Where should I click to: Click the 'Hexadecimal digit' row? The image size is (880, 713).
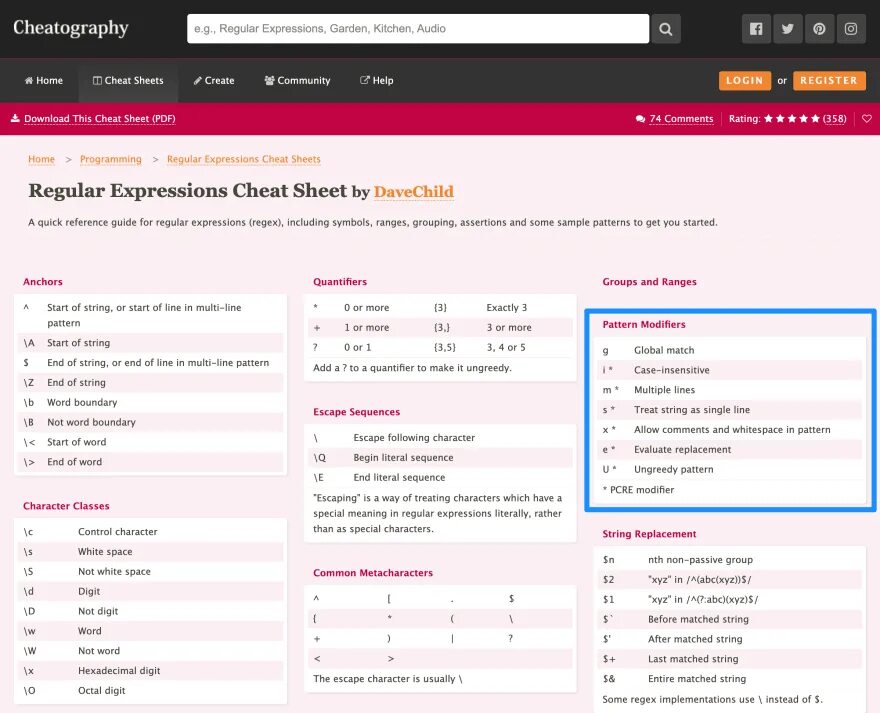pyautogui.click(x=150, y=671)
